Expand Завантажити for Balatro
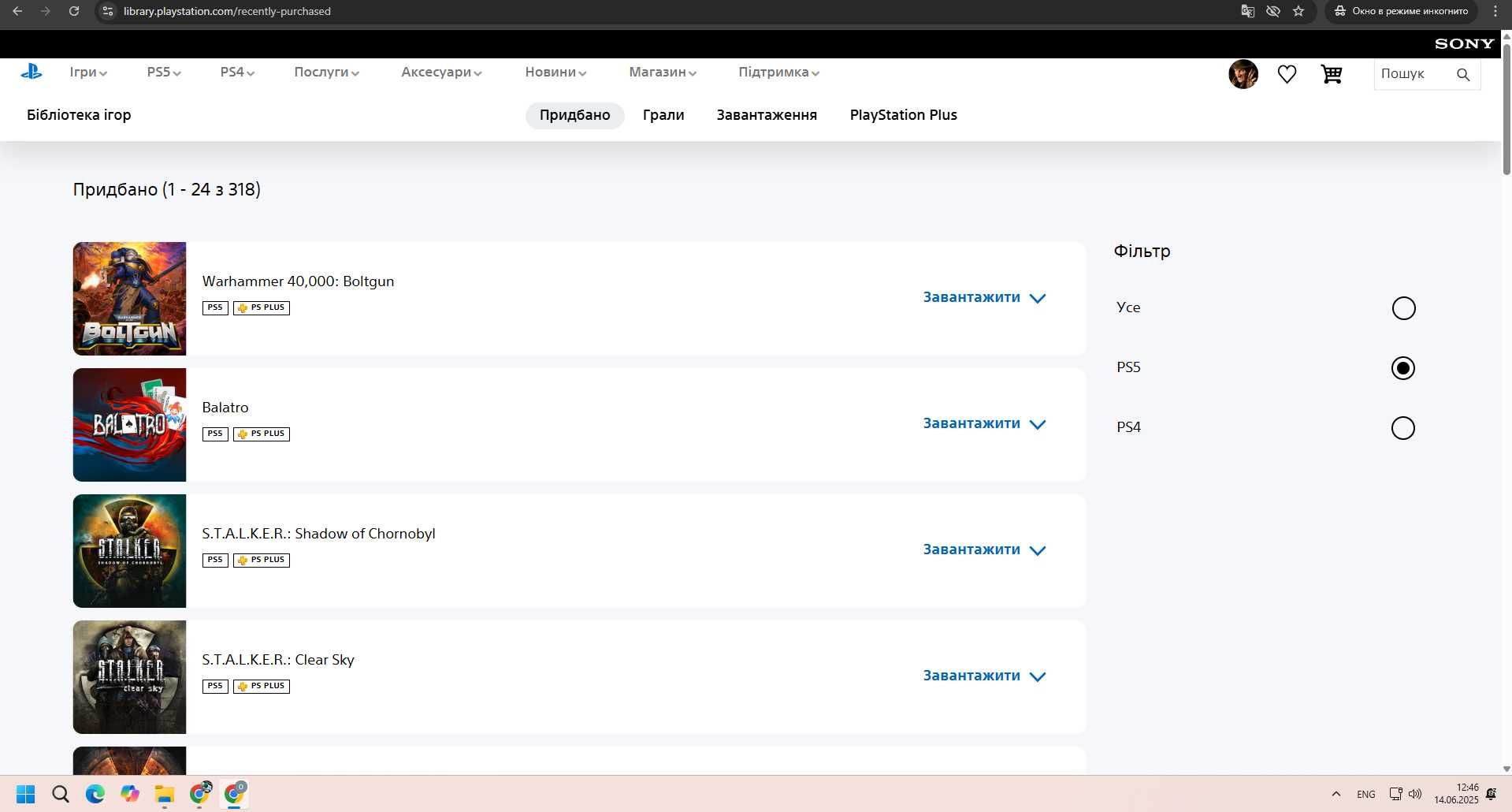1512x812 pixels. tap(984, 423)
